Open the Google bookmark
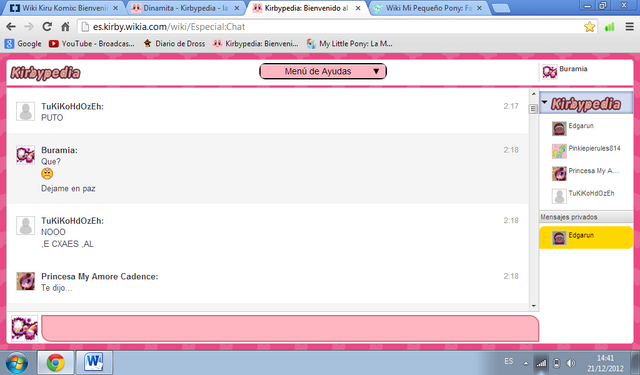Viewport: 640px width, 375px height. tap(23, 44)
